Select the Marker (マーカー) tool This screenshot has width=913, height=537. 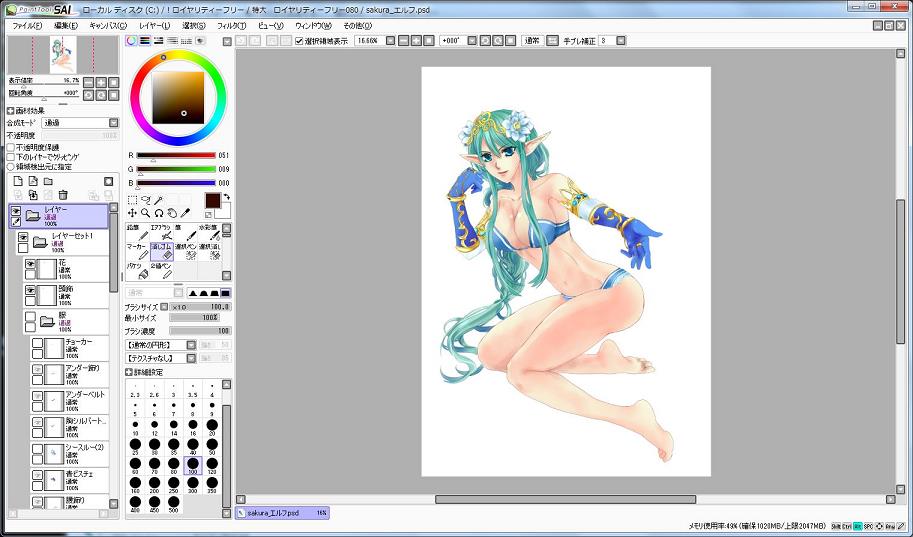137,250
